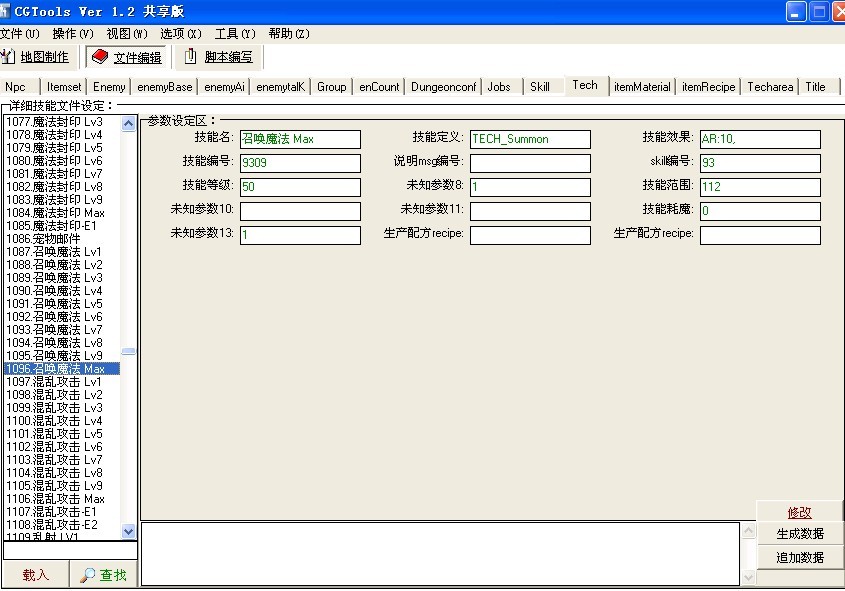Image resolution: width=845 pixels, height=591 pixels.
Task: Click the CGTools title bar app icon
Action: (7, 11)
